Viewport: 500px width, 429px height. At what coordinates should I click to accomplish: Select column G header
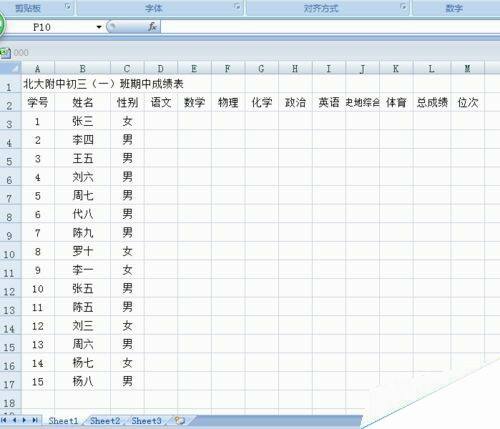[261, 69]
